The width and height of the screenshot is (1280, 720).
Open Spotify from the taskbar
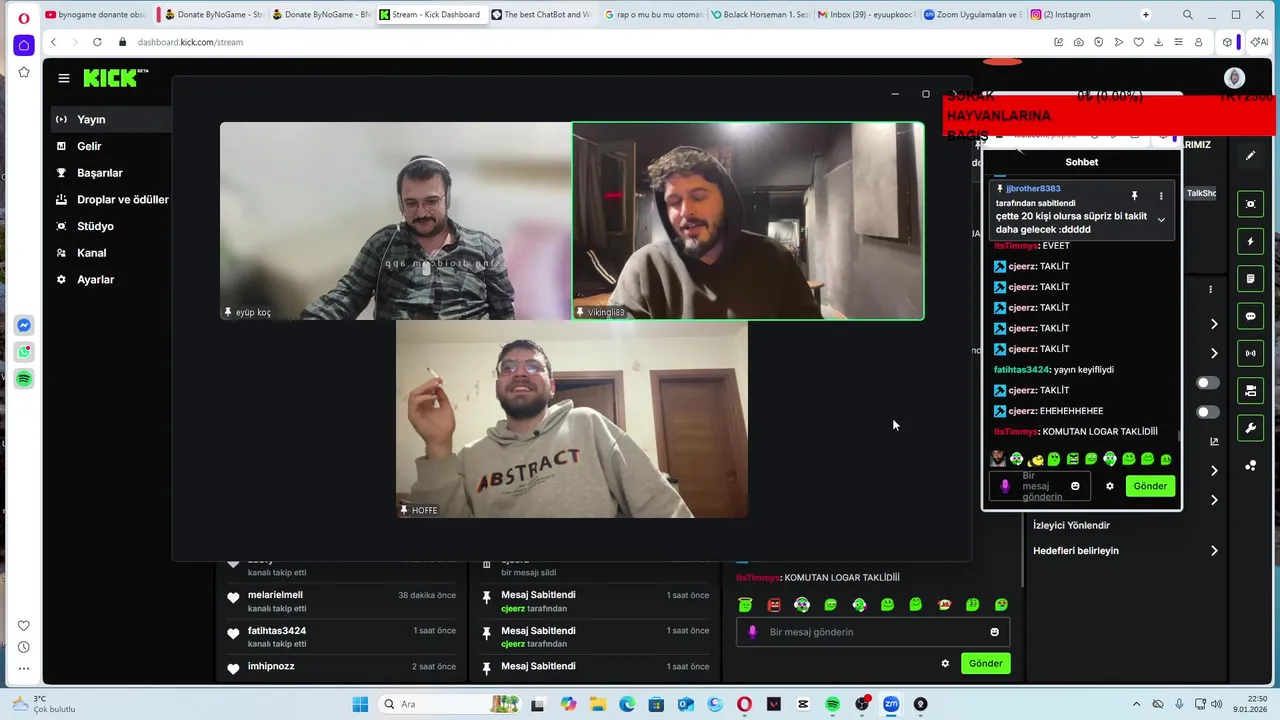832,704
